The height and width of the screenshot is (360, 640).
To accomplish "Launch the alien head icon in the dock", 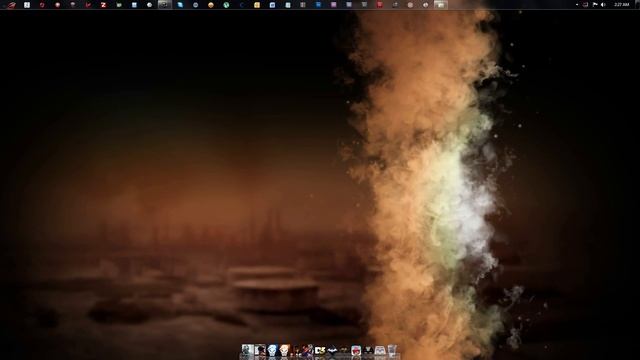I will [368, 350].
